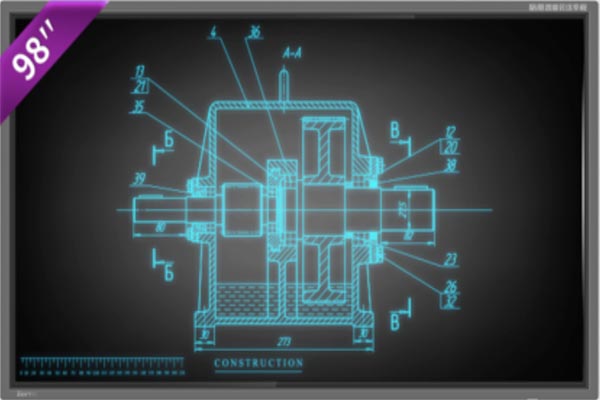Select the 12/20 callout on the right
The height and width of the screenshot is (400, 600).
[x=450, y=138]
